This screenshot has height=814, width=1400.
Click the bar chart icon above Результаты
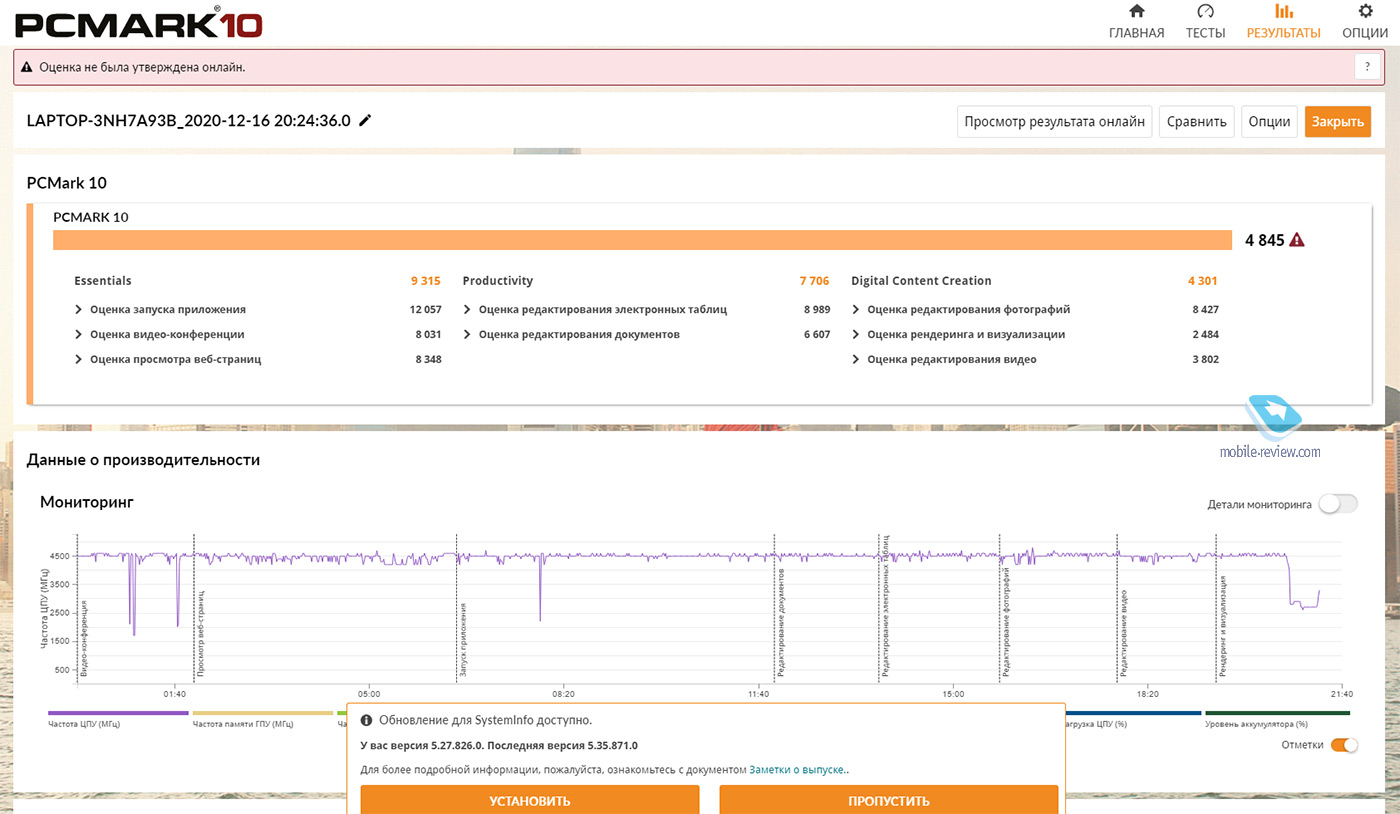[x=1284, y=12]
